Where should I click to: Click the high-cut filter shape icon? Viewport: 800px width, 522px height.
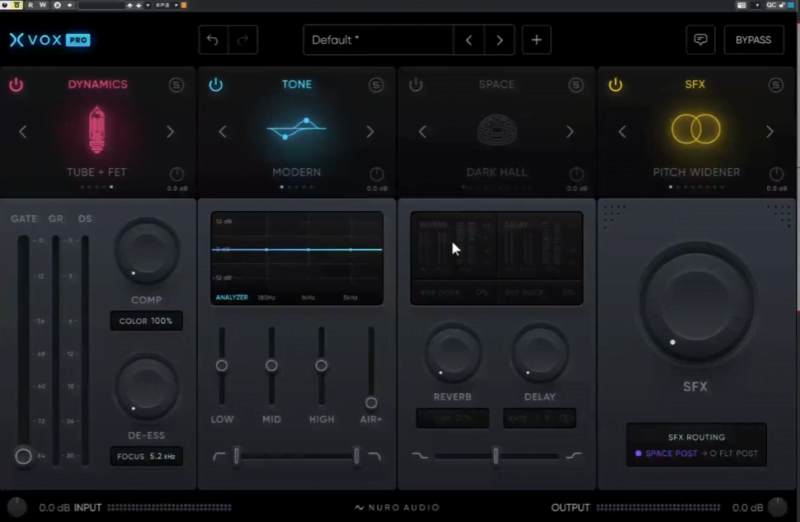374,456
